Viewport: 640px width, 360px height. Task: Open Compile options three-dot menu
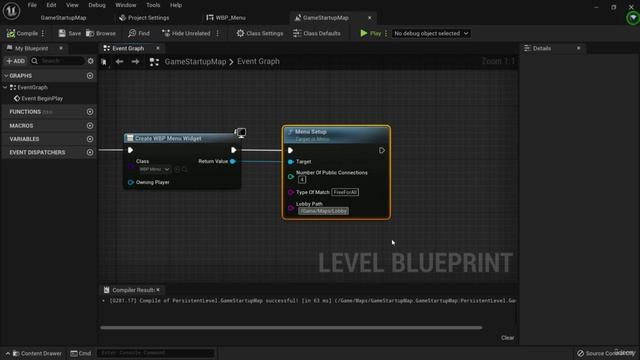pos(43,33)
